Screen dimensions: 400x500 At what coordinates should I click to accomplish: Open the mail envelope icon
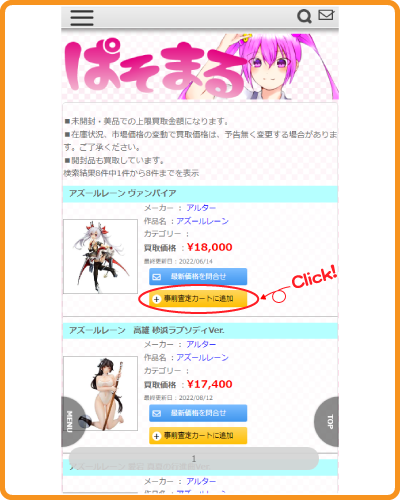click(x=326, y=15)
